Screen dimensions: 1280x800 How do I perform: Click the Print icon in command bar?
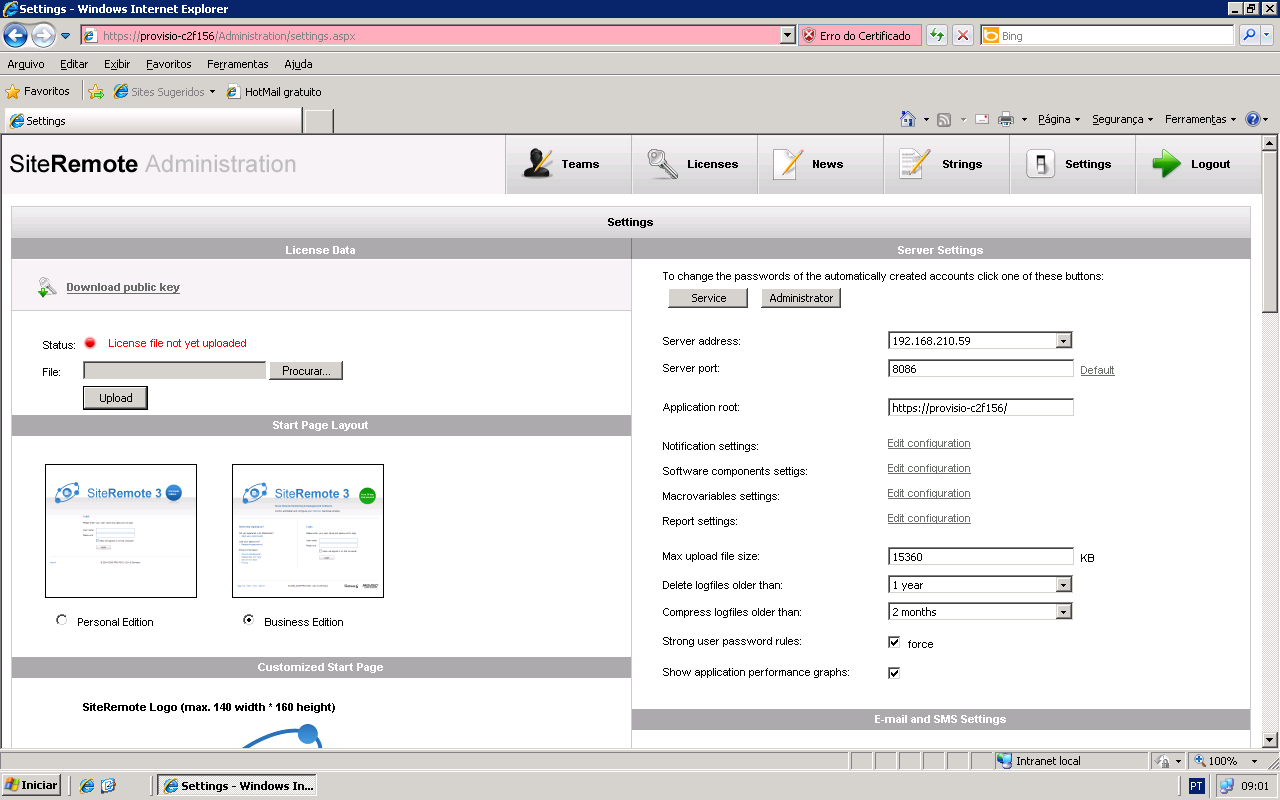point(1007,119)
